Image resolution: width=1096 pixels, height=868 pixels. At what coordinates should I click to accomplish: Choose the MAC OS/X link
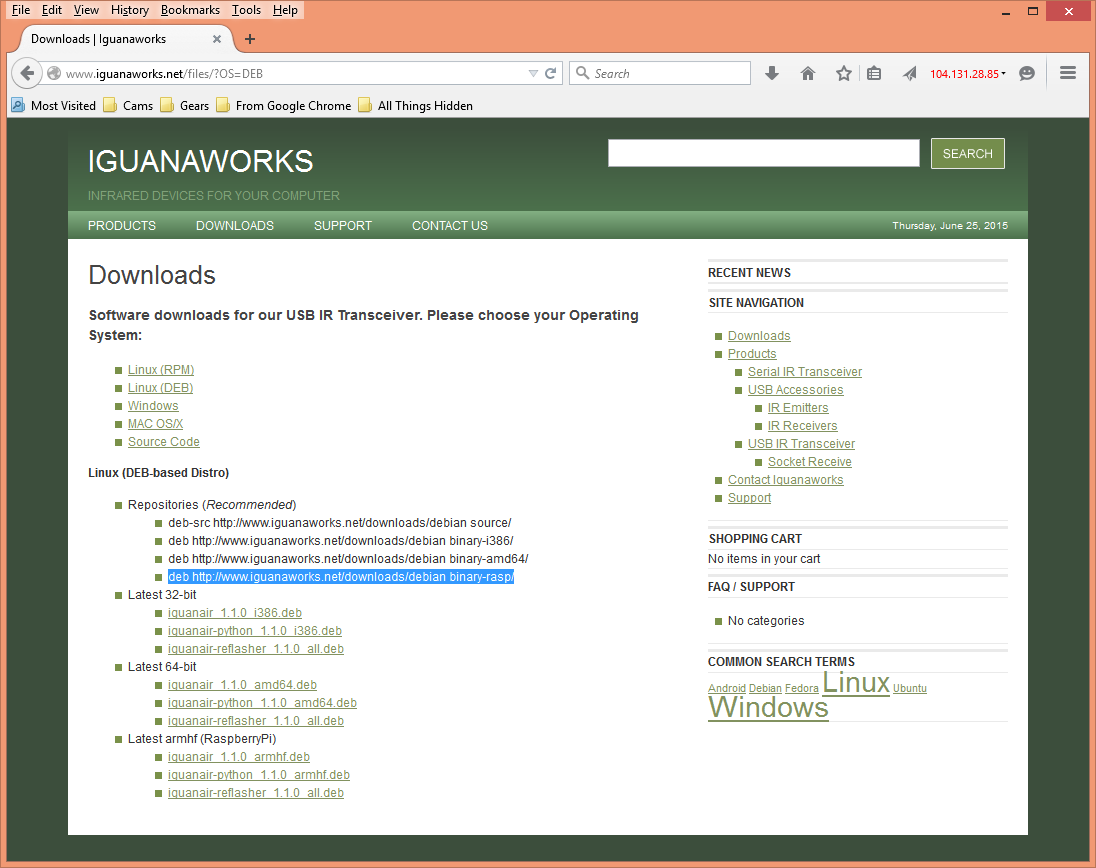(x=155, y=424)
